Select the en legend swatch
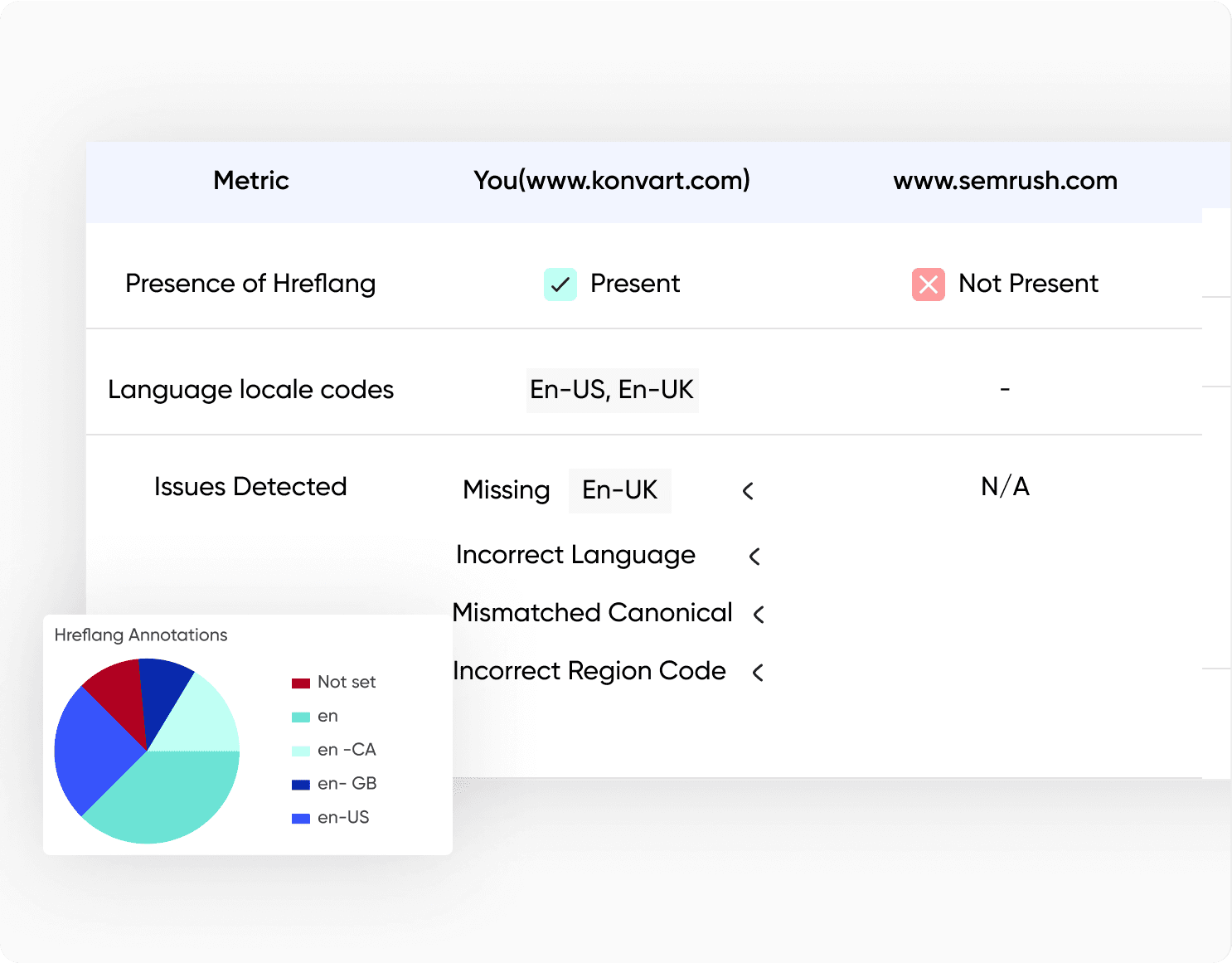 coord(300,715)
